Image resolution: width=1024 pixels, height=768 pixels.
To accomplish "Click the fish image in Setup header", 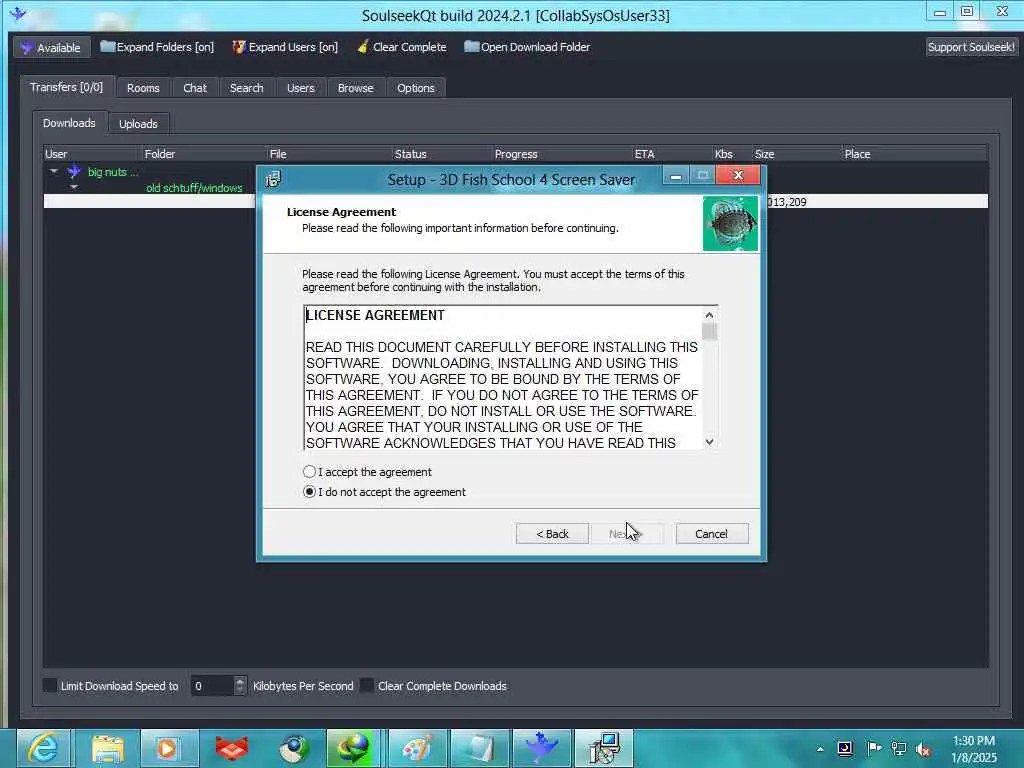I will (x=730, y=223).
